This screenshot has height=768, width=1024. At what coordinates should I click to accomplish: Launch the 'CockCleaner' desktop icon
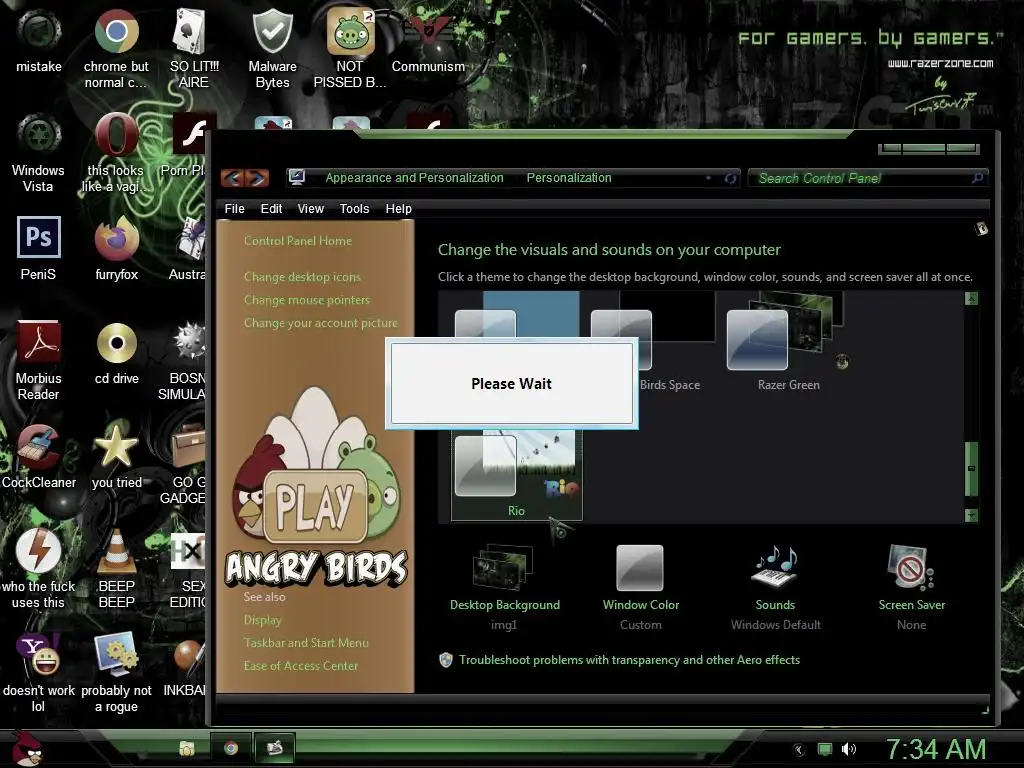[x=39, y=456]
